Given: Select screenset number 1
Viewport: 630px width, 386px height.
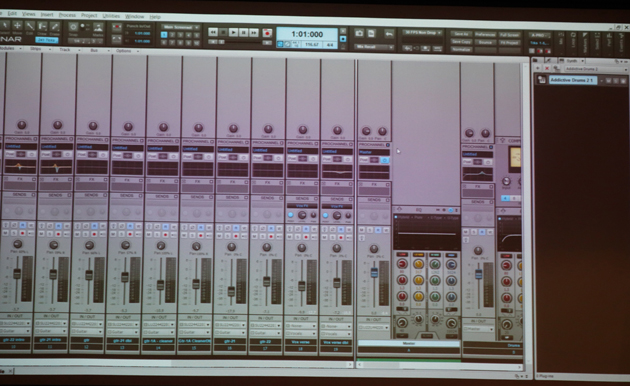Looking at the screenshot, I should 164,35.
